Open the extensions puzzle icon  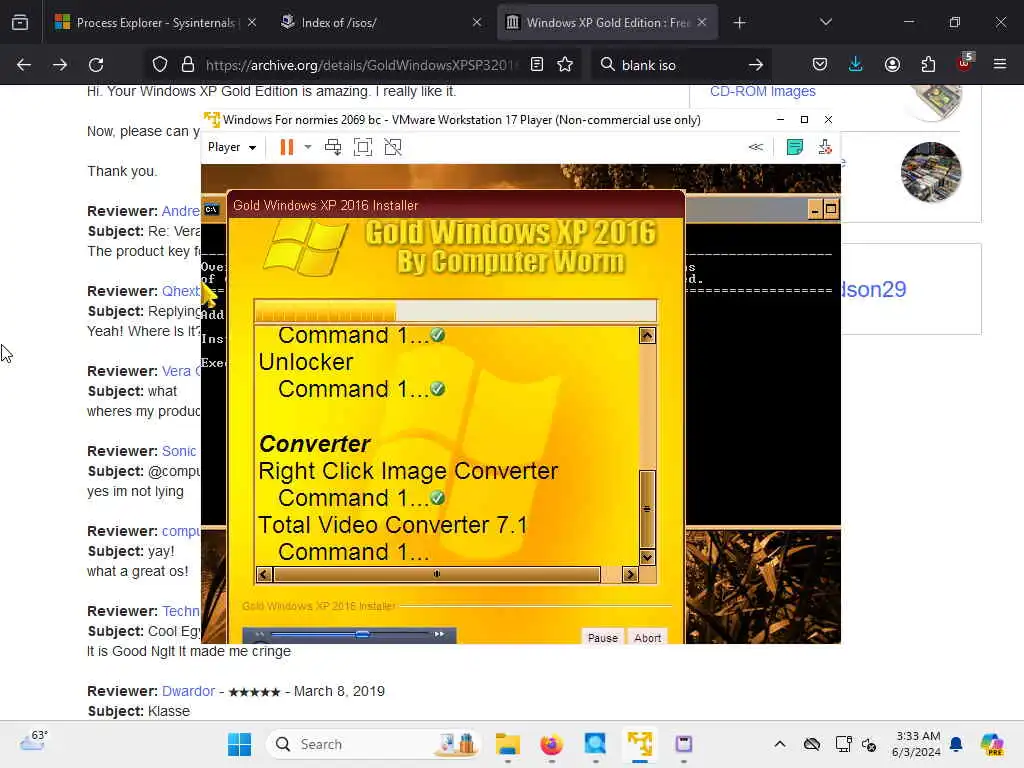(x=928, y=65)
